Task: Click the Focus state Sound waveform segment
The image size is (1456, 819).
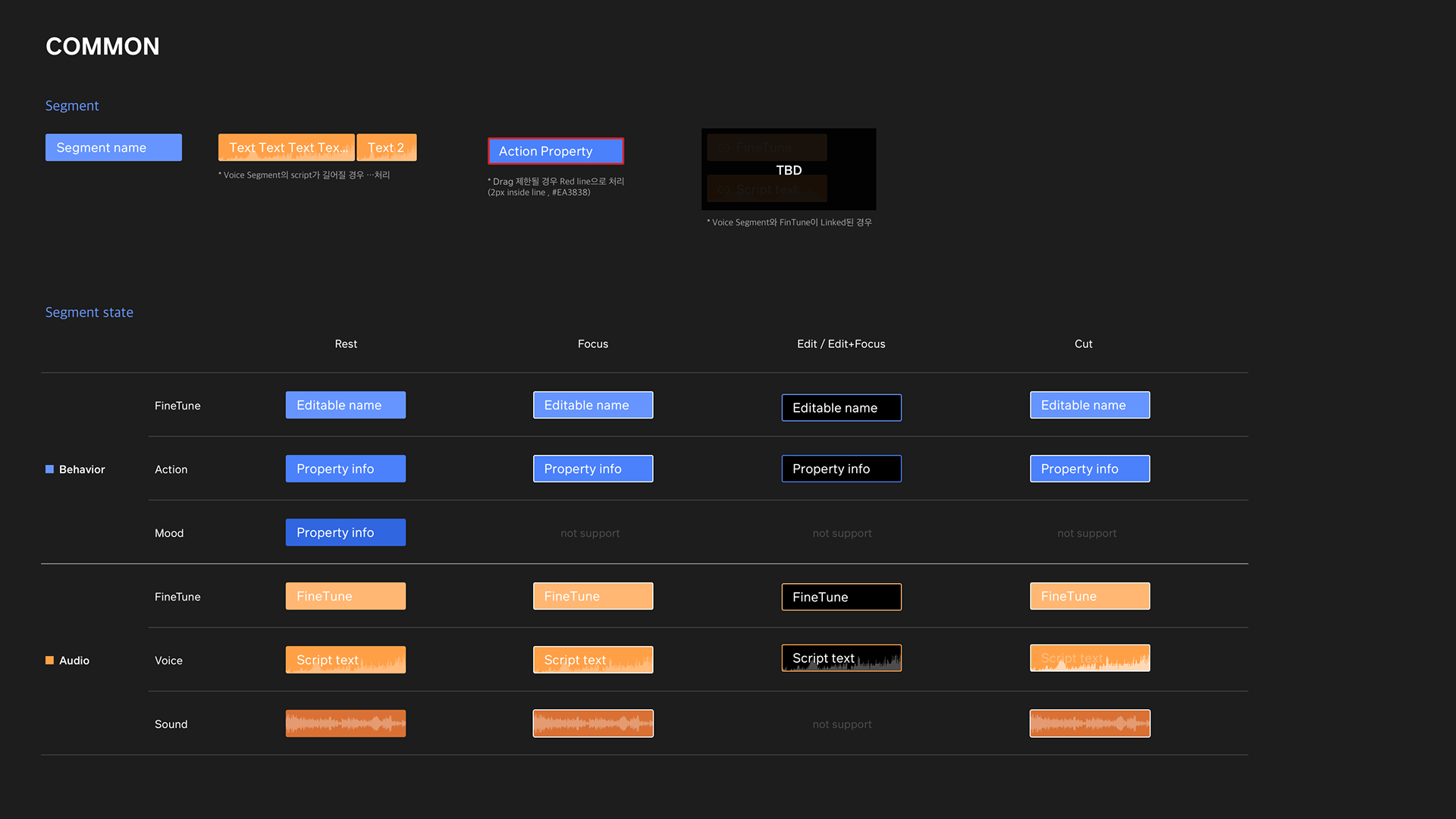Action: pyautogui.click(x=592, y=723)
